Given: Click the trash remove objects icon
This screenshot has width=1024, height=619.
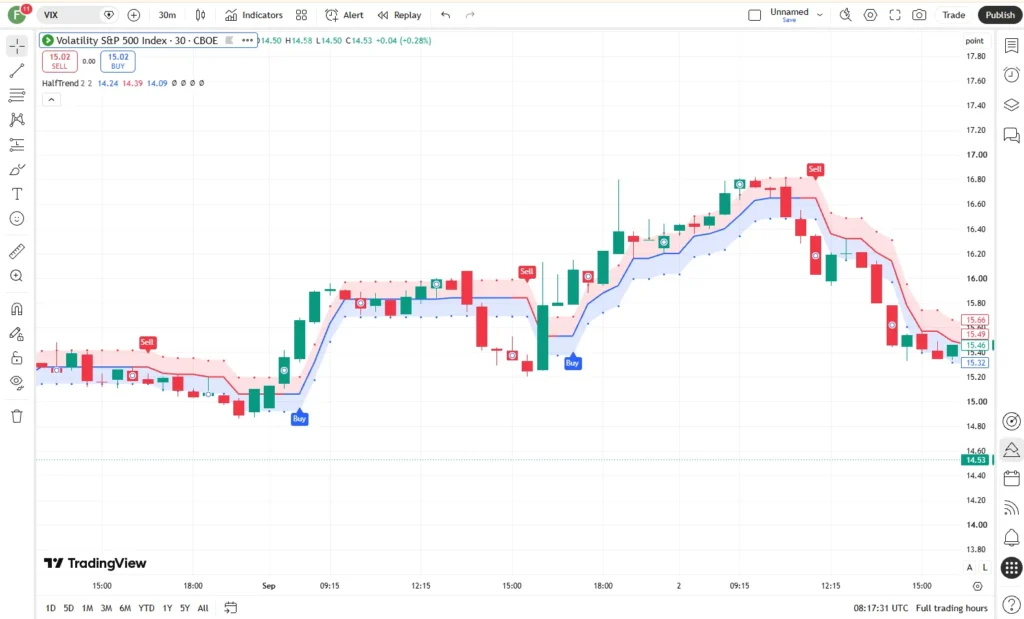Looking at the screenshot, I should pyautogui.click(x=17, y=416).
